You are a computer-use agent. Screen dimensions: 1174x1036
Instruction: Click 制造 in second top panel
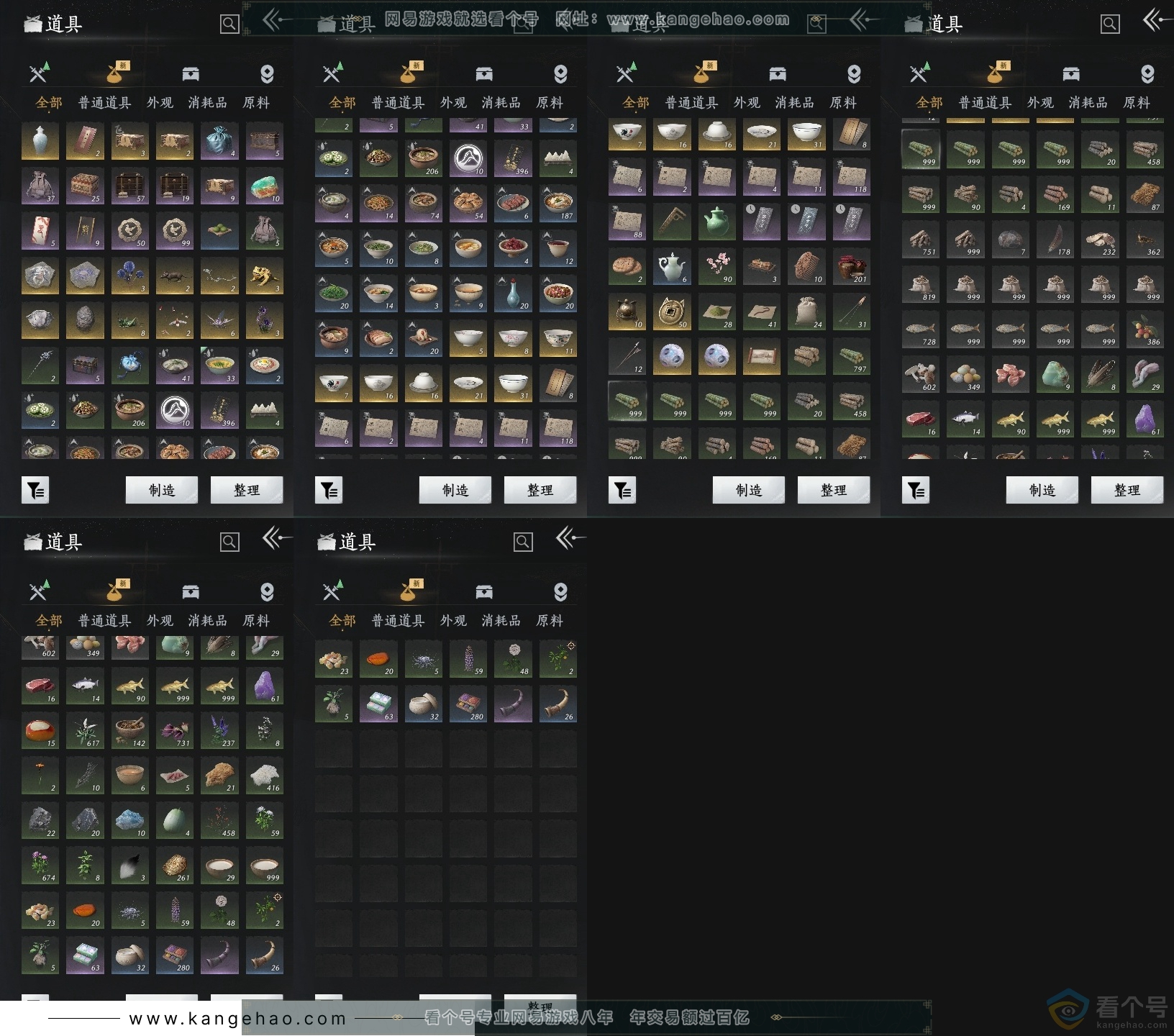tap(455, 490)
